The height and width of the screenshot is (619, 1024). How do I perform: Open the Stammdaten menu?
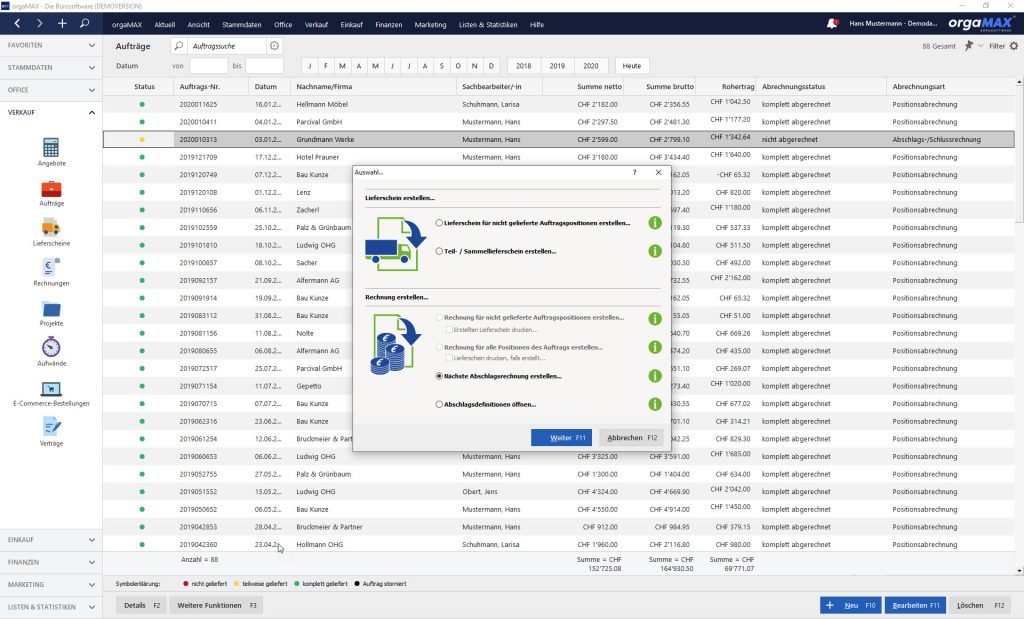click(242, 25)
